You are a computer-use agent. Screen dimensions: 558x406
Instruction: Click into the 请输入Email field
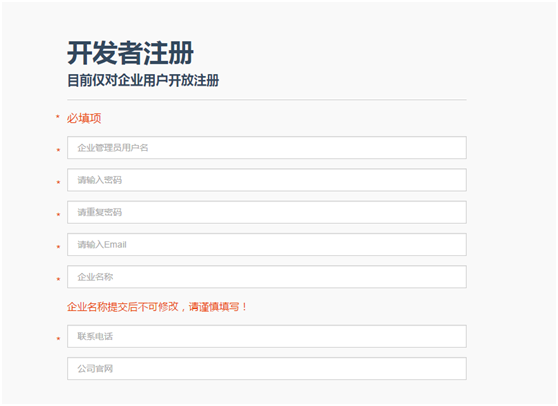coord(267,244)
